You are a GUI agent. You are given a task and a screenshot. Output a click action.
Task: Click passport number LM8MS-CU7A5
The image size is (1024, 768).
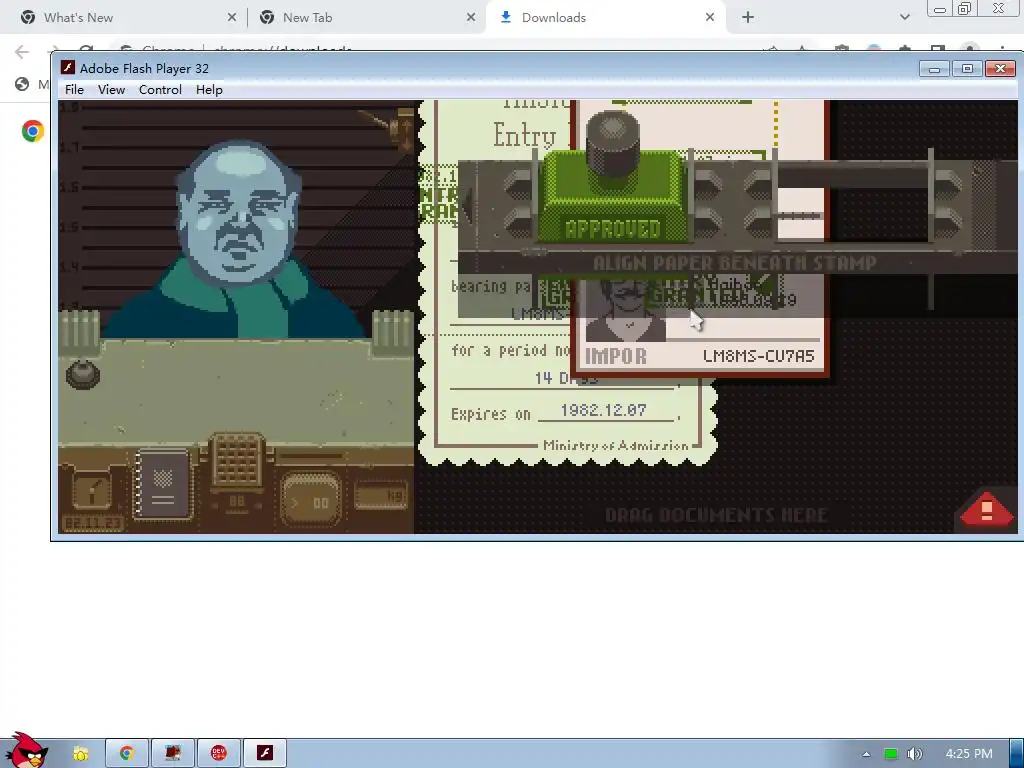click(758, 357)
